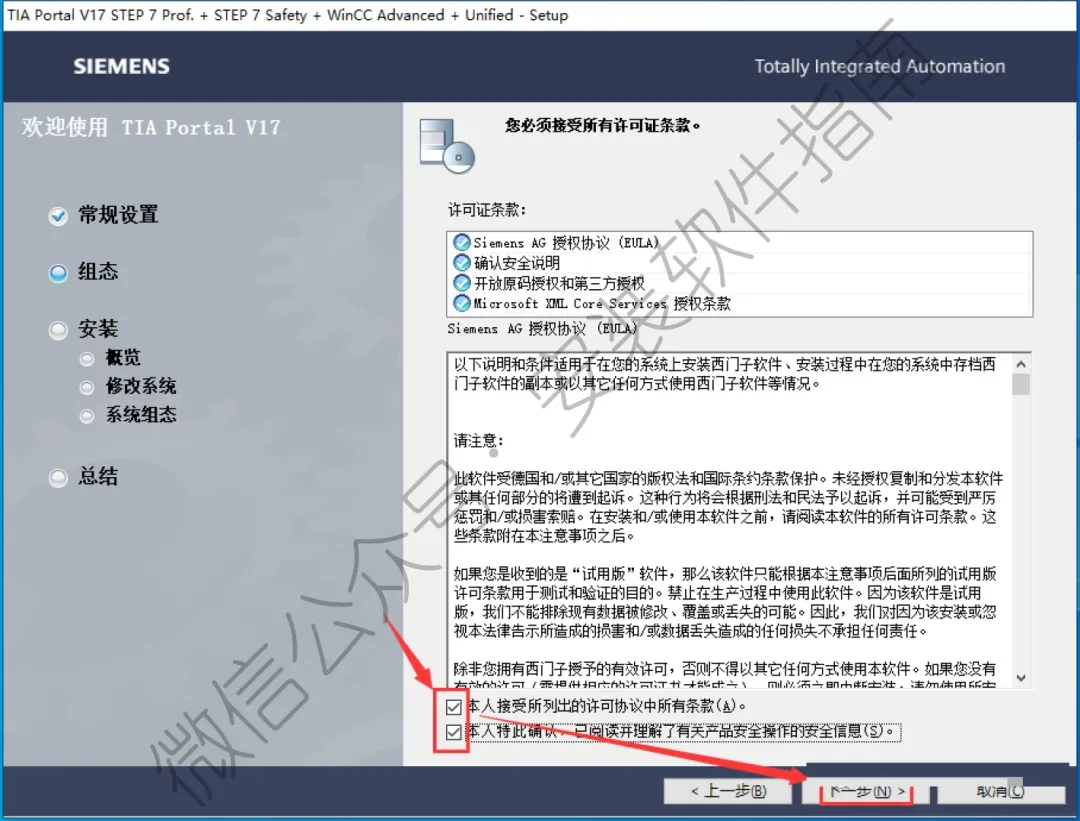Click the 系统组态 sub-step in sidebar
Screen dimensions: 1080x821
tap(141, 415)
